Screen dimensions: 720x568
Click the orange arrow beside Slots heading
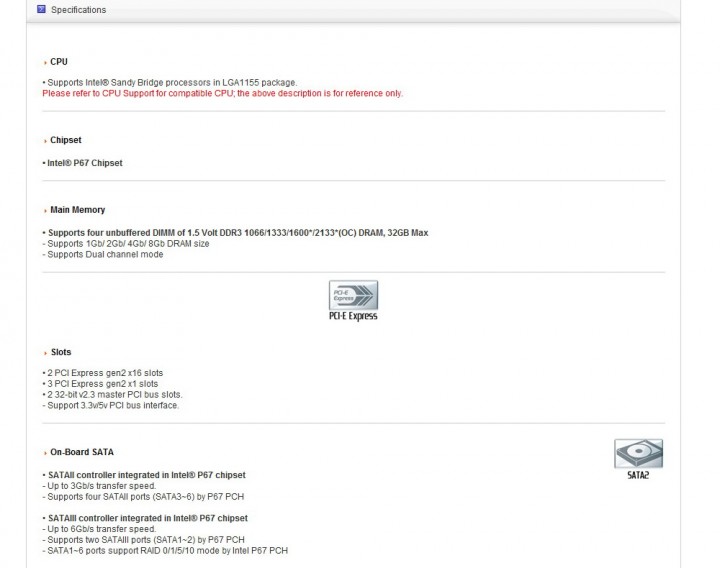pyautogui.click(x=45, y=353)
